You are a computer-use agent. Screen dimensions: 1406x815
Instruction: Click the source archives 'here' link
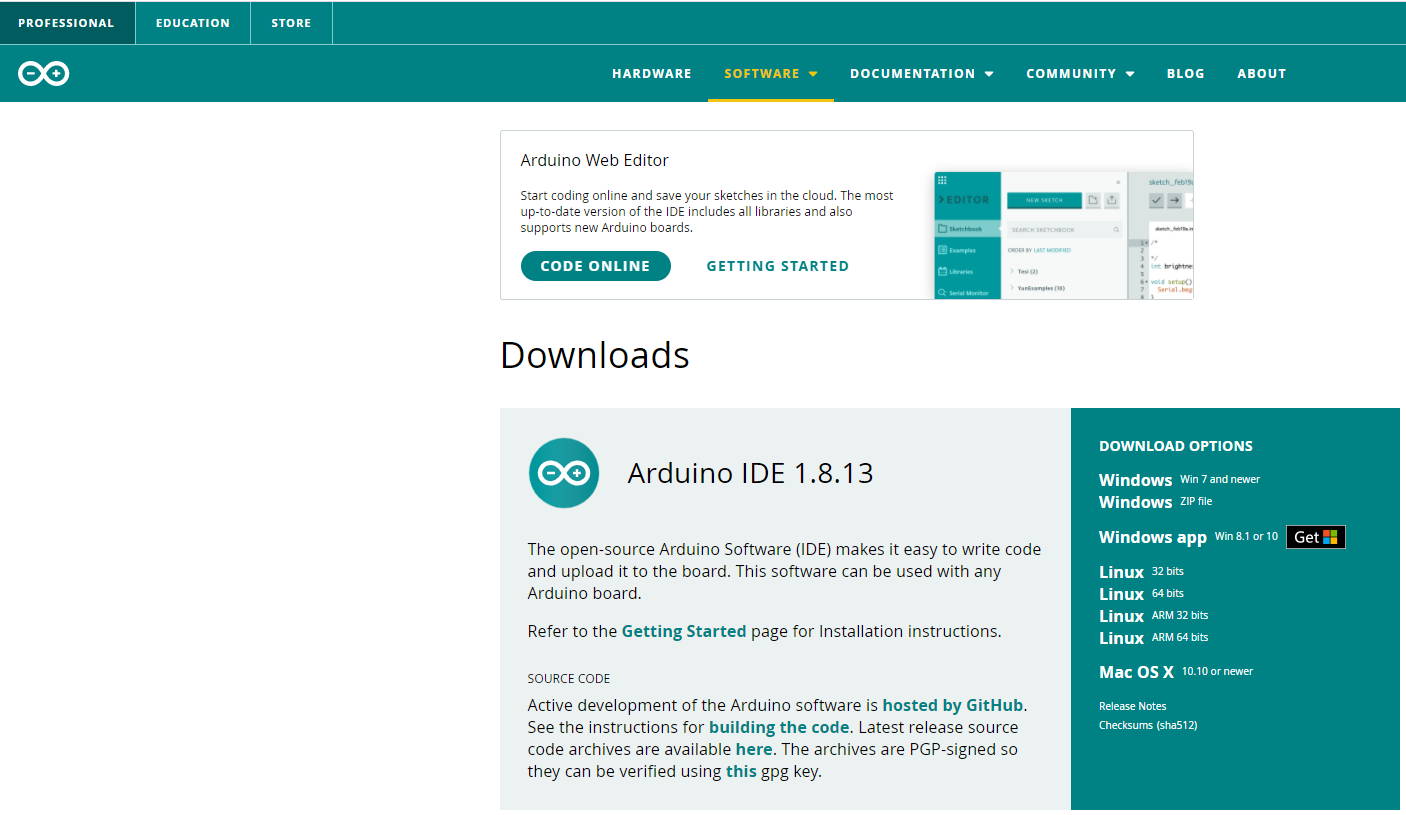[754, 749]
